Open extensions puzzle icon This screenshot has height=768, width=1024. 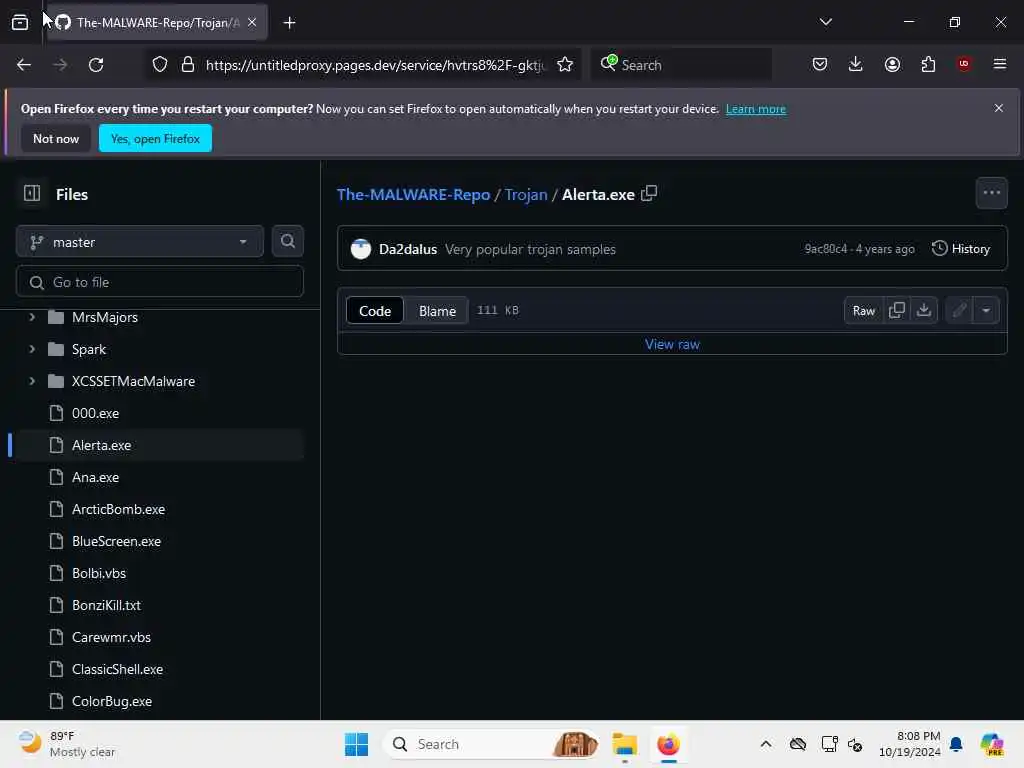928,64
